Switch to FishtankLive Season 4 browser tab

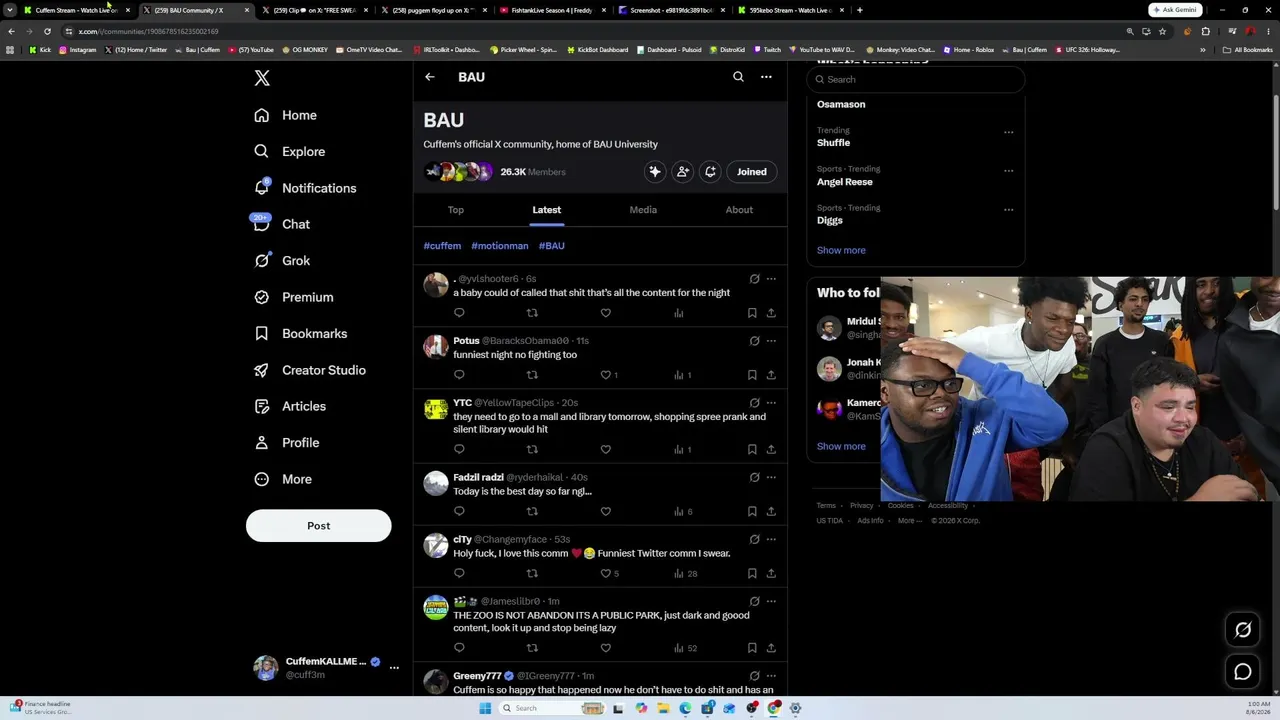tap(551, 10)
